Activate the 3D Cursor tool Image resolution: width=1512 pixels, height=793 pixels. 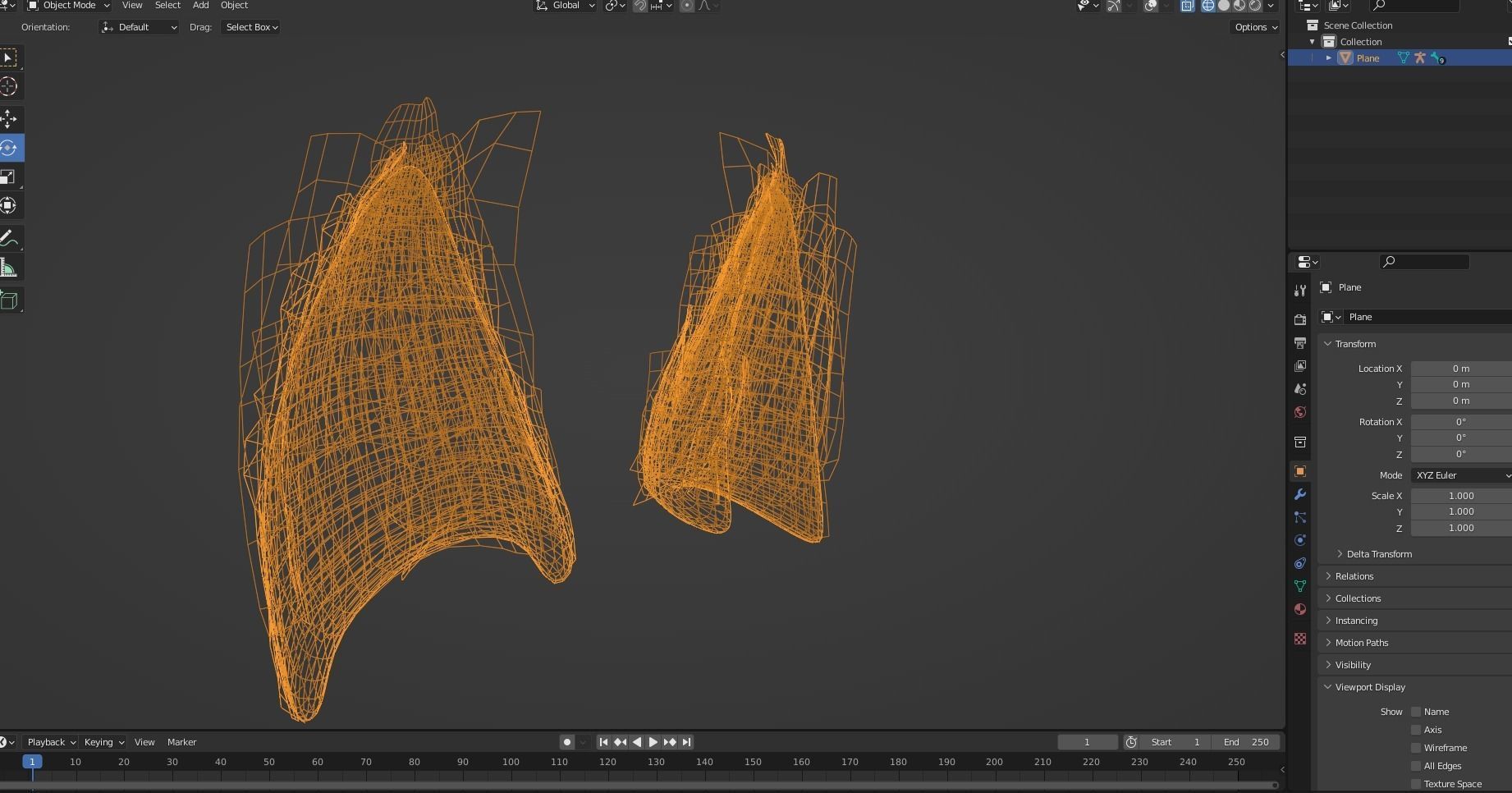coord(8,86)
